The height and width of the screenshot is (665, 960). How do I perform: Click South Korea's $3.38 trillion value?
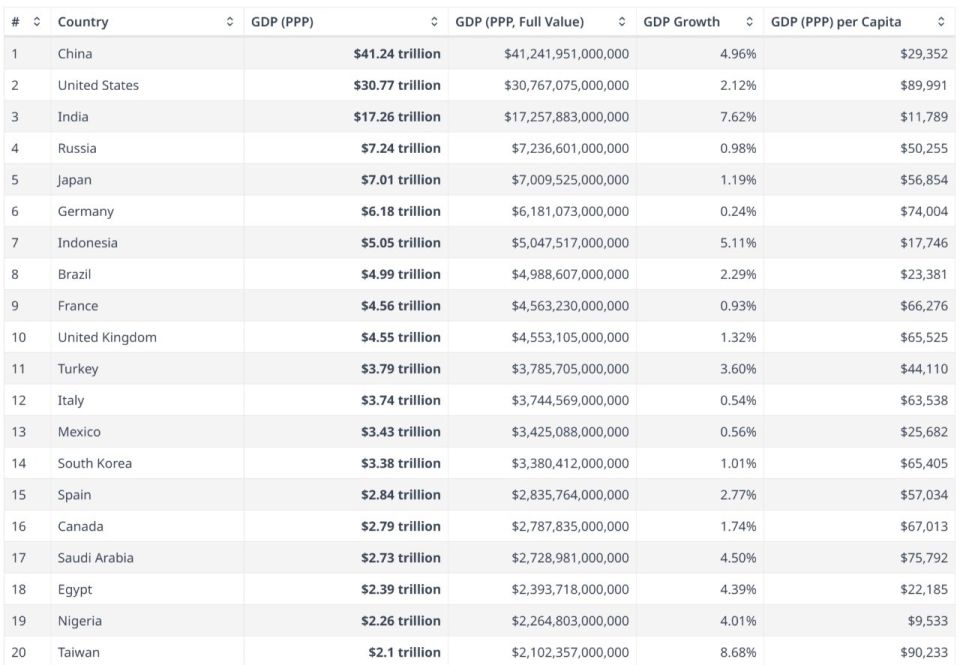coord(400,463)
